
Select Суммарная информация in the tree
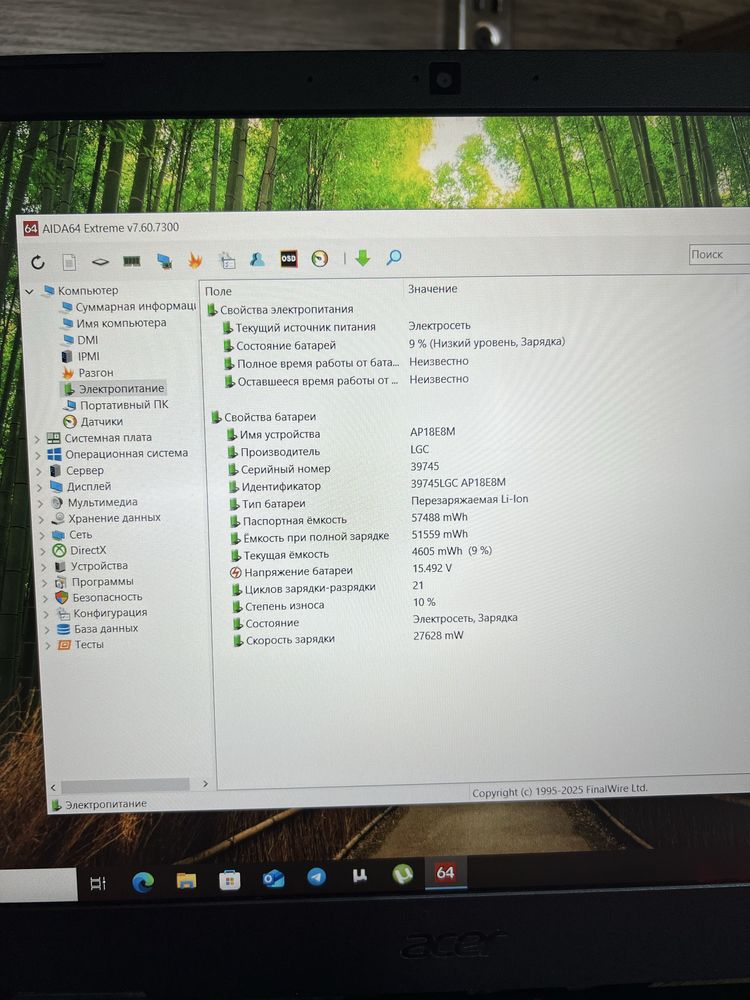click(128, 307)
